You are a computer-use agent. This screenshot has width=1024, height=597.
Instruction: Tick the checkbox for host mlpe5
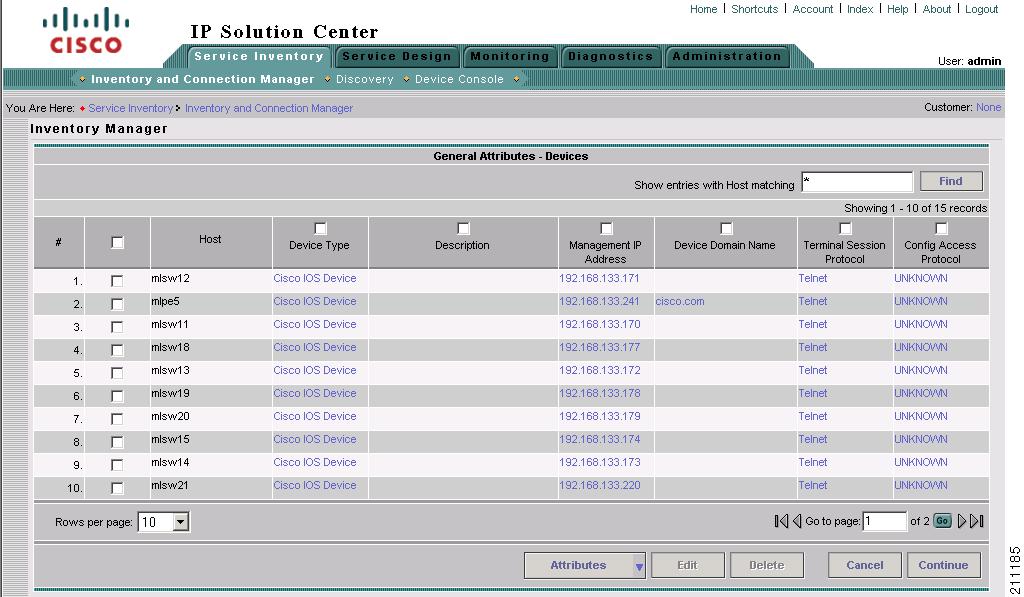coord(117,304)
